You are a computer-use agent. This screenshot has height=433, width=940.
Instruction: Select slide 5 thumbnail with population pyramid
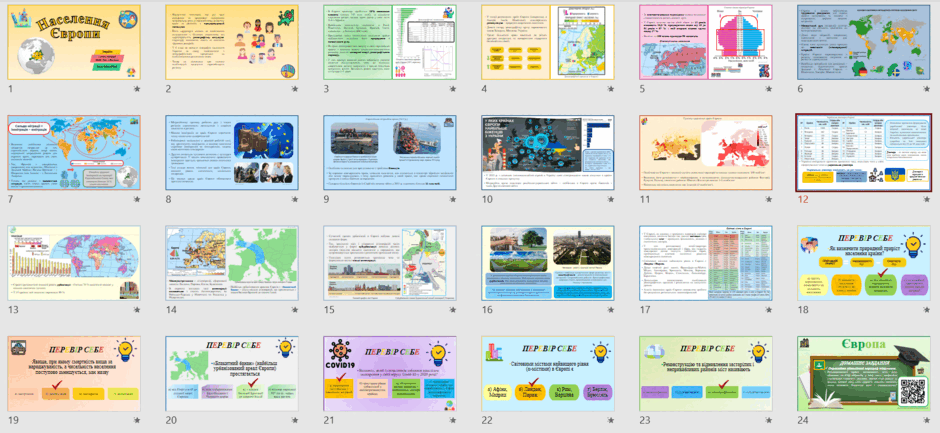(706, 43)
